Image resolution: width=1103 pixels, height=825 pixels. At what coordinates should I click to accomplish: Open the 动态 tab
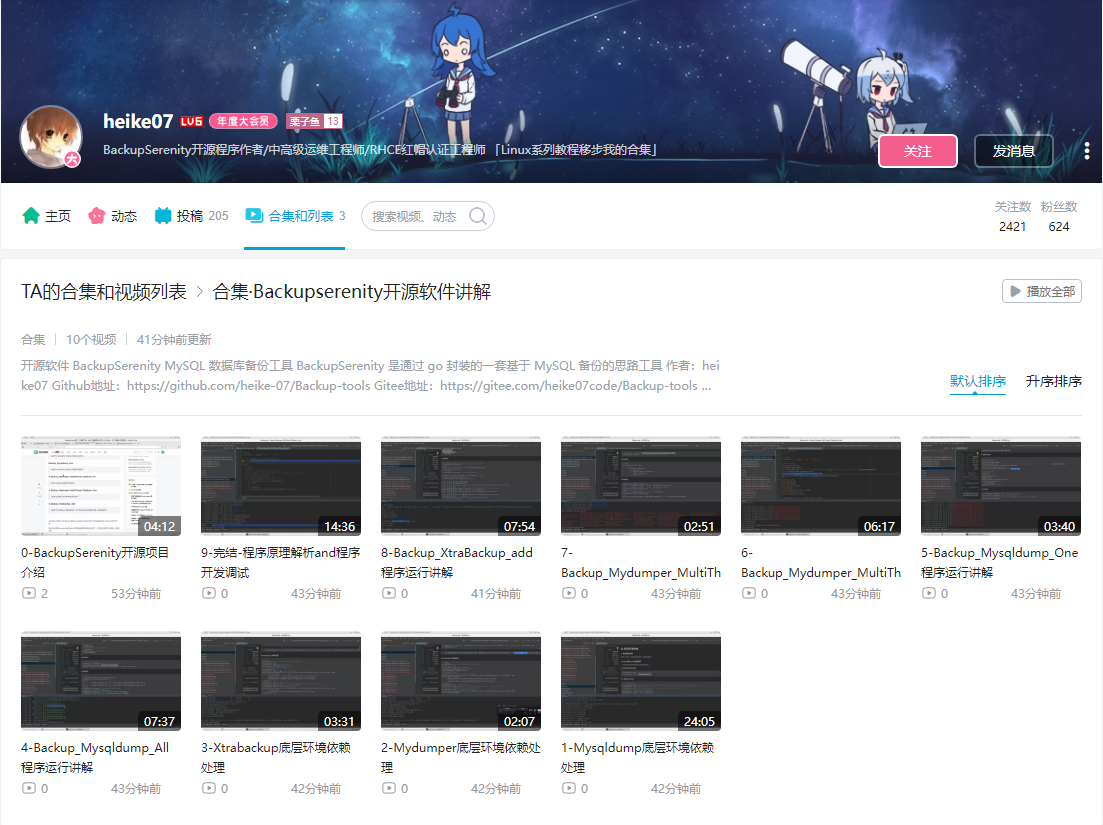click(x=113, y=216)
